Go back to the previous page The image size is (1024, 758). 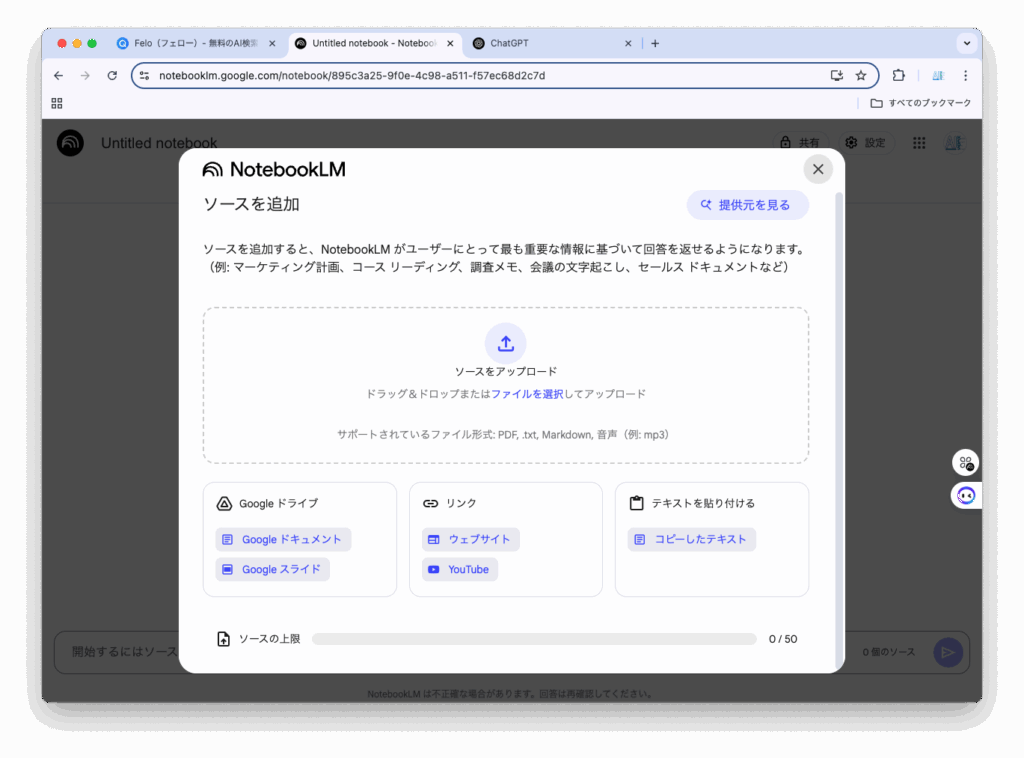click(x=59, y=76)
